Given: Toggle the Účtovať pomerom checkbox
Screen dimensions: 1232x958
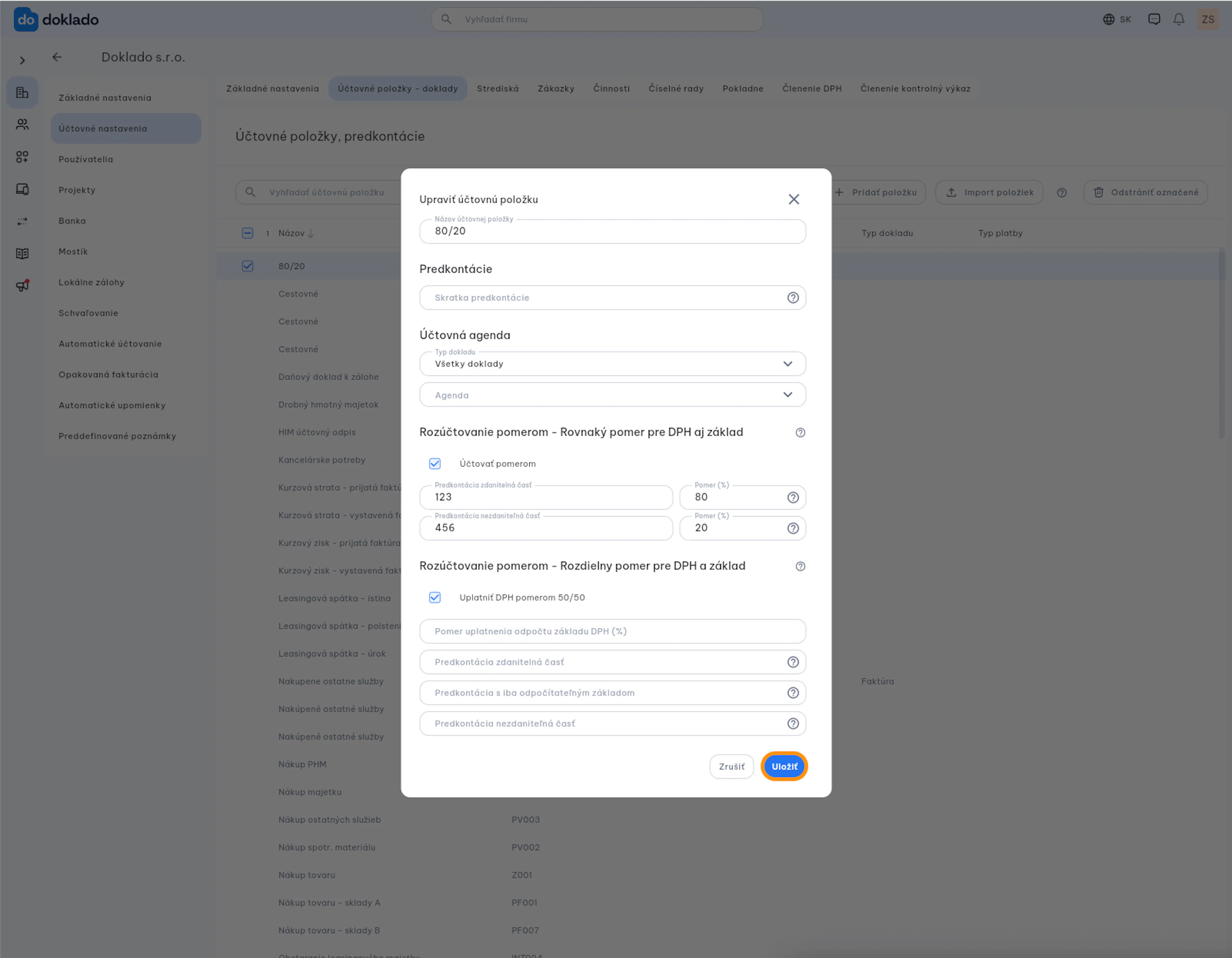Looking at the screenshot, I should 434,463.
